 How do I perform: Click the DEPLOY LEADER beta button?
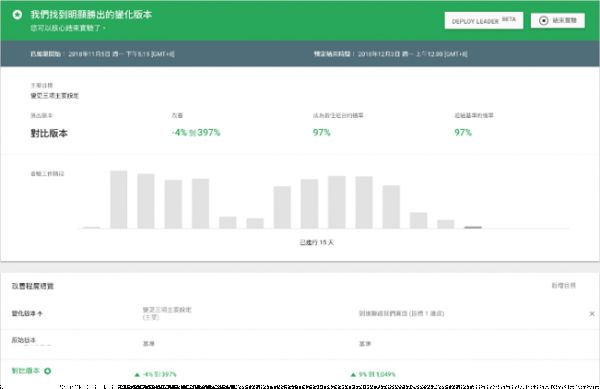(484, 21)
